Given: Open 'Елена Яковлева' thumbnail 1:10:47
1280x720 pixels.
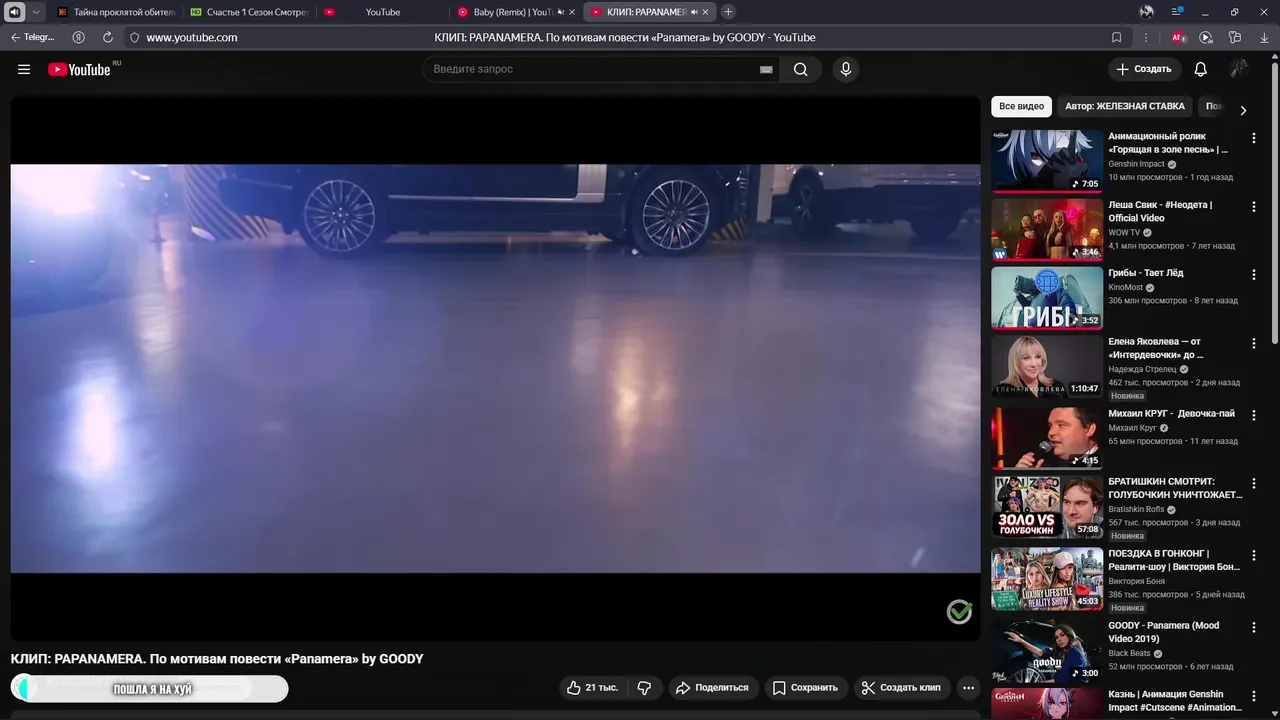Looking at the screenshot, I should coord(1047,366).
